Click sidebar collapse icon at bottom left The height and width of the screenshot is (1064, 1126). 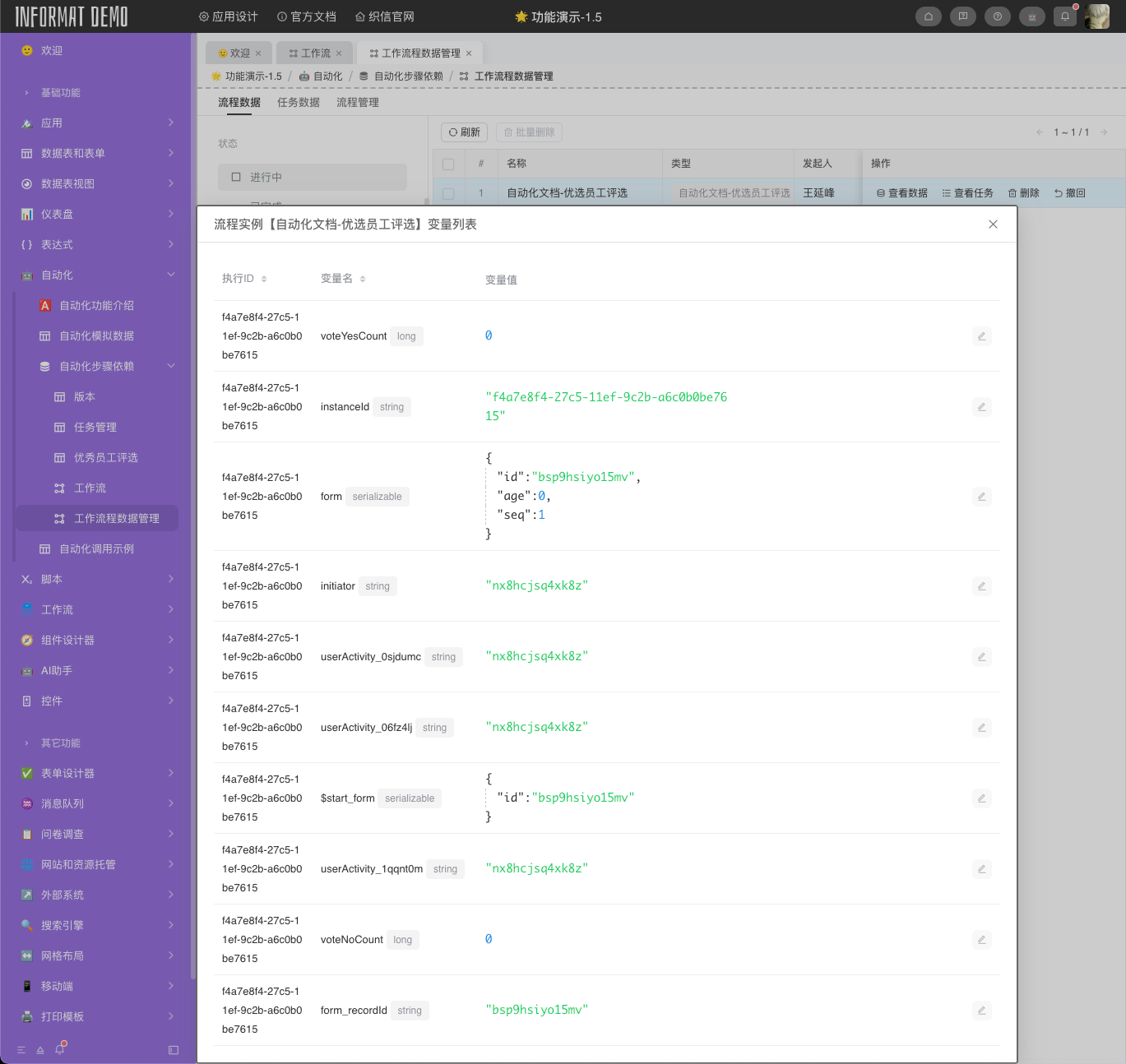click(174, 1050)
